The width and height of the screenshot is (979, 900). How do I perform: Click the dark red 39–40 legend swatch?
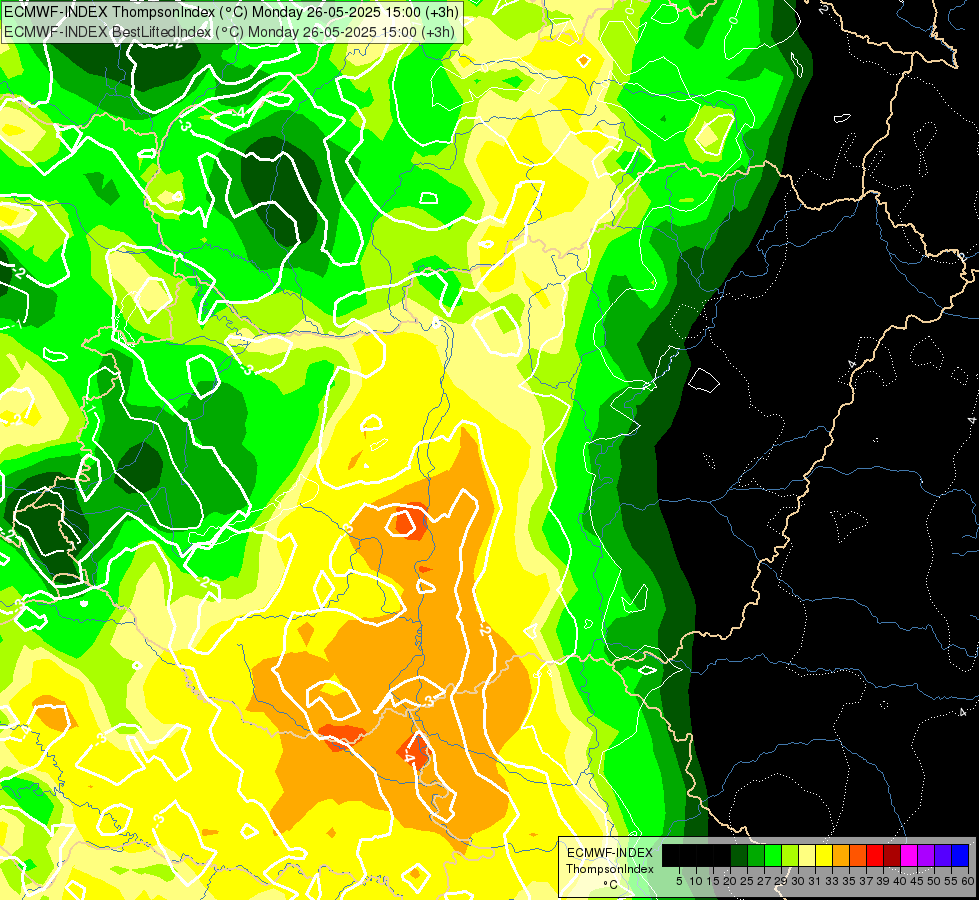coord(892,855)
